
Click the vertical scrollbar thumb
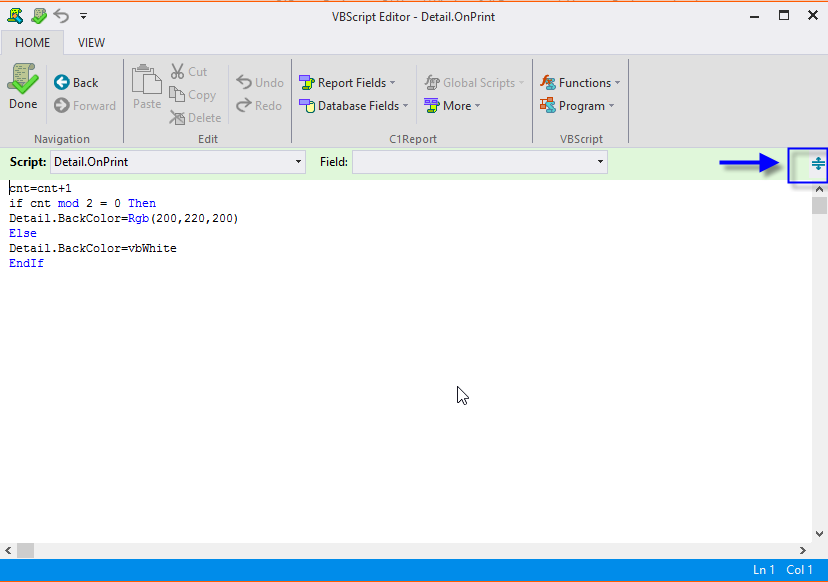click(x=820, y=205)
